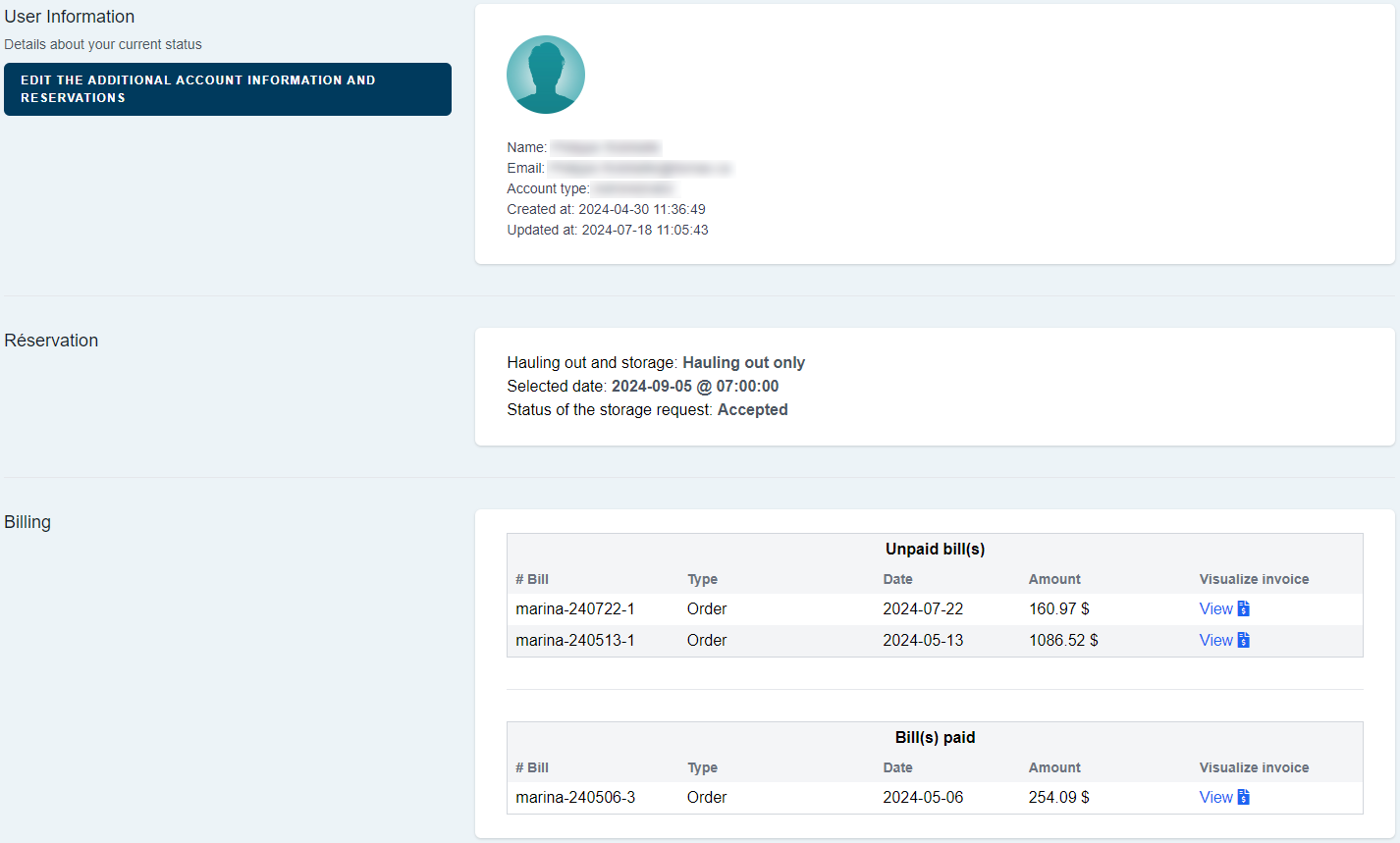The image size is (1400, 843).
Task: Click the invoice icon for paid bill marina-240506-3
Action: 1243,797
